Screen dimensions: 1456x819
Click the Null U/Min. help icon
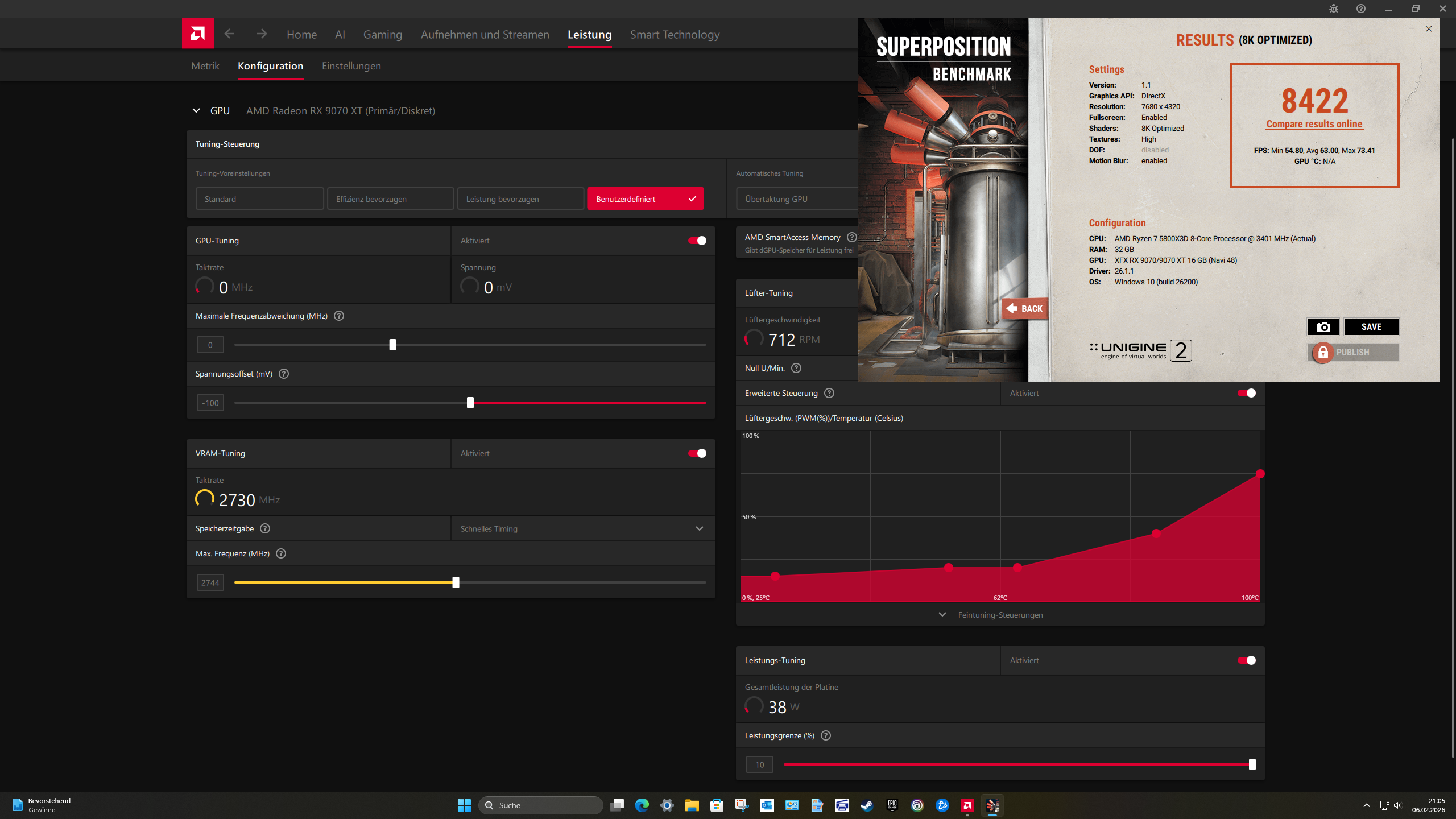point(796,368)
